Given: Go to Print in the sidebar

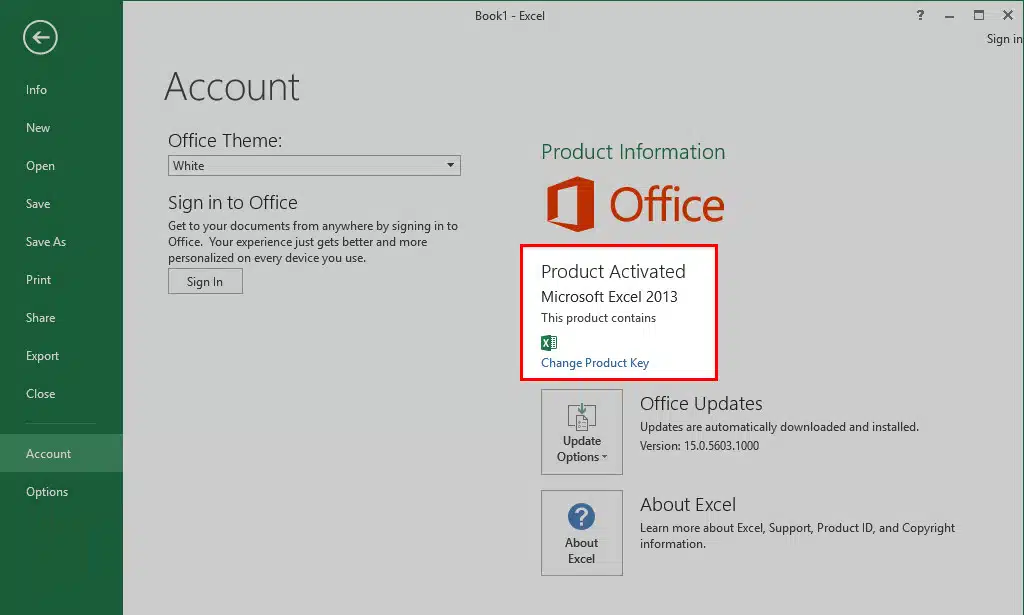Looking at the screenshot, I should 38,280.
